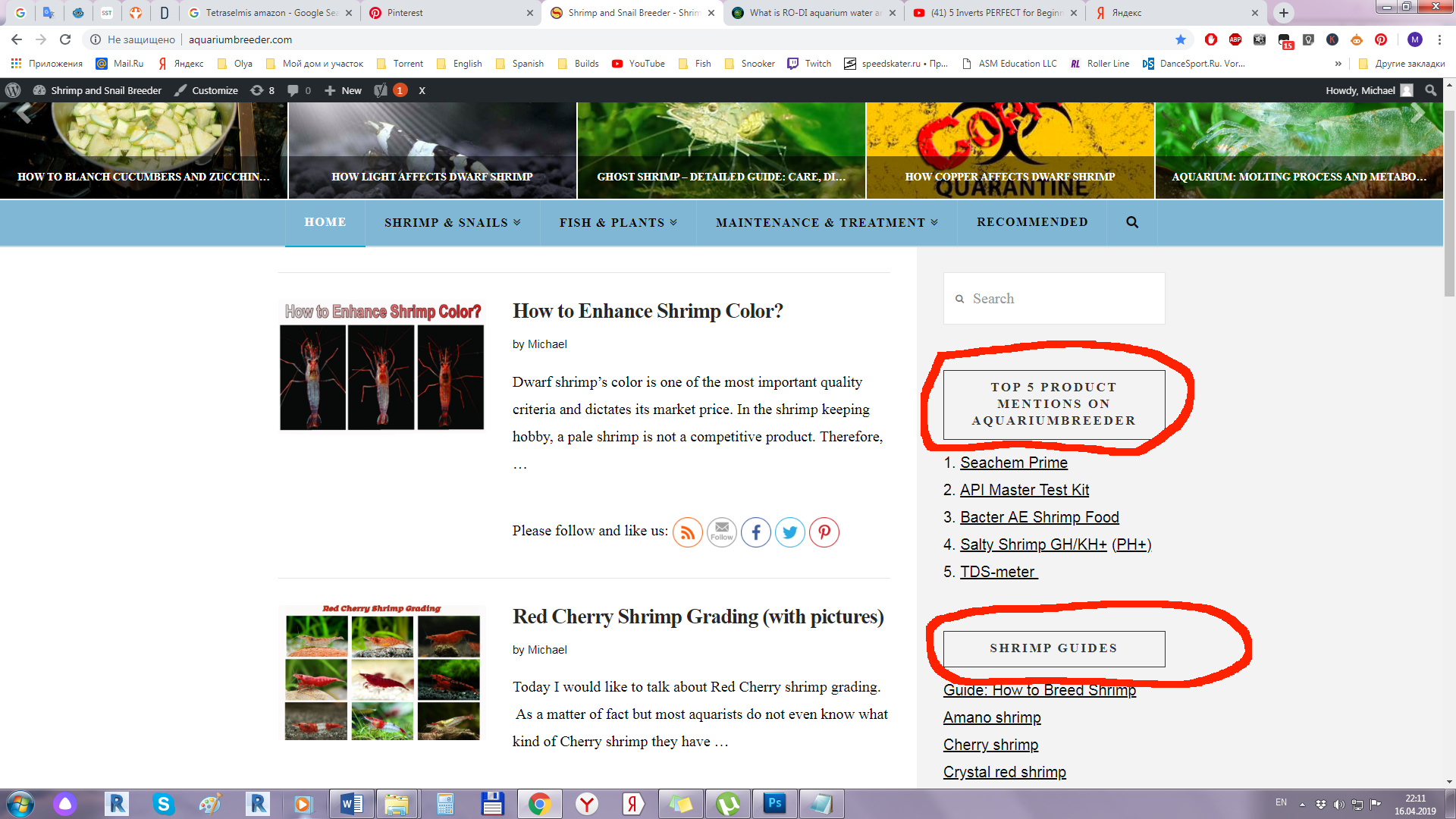Viewport: 1456px width, 819px height.
Task: Open the email Follow icon
Action: pyautogui.click(x=722, y=532)
